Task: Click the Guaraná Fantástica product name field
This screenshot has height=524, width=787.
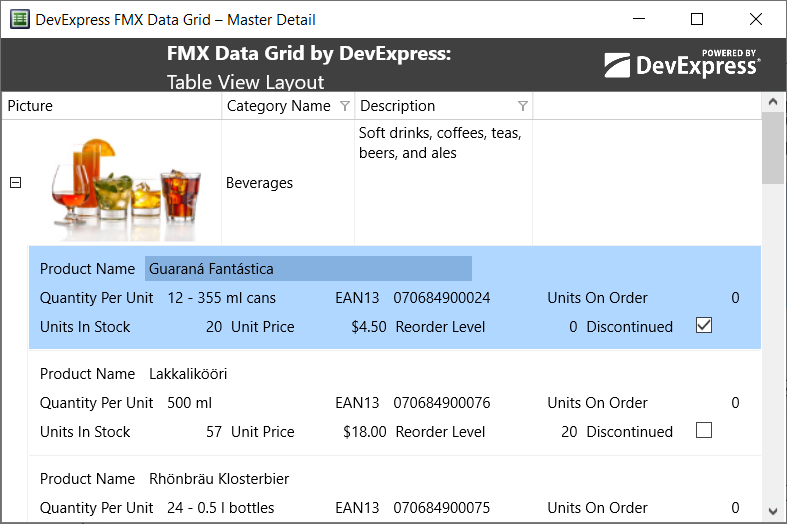Action: (x=308, y=269)
